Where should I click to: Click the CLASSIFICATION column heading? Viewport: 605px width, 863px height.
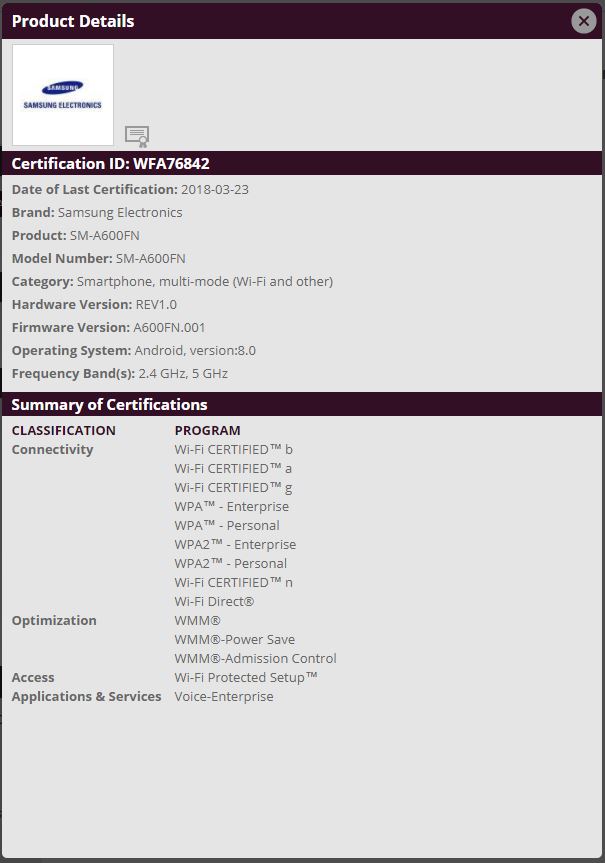coord(63,430)
